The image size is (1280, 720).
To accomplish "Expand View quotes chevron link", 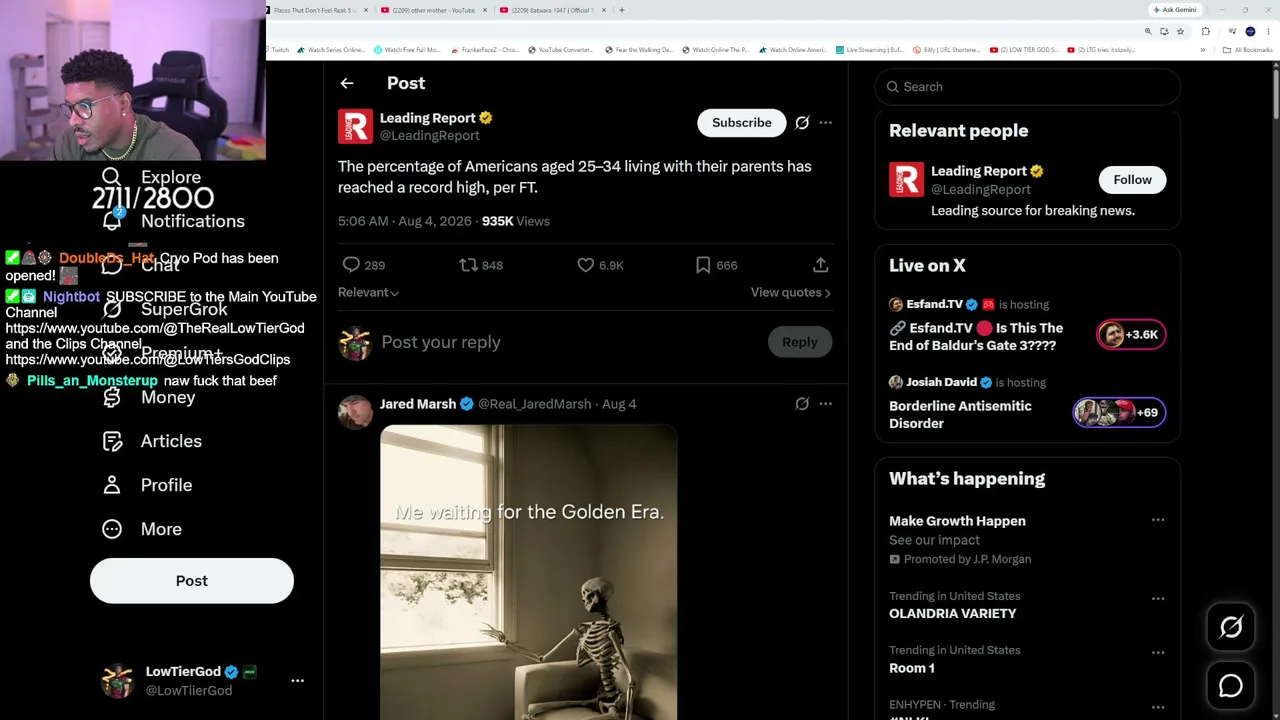I will pos(791,292).
